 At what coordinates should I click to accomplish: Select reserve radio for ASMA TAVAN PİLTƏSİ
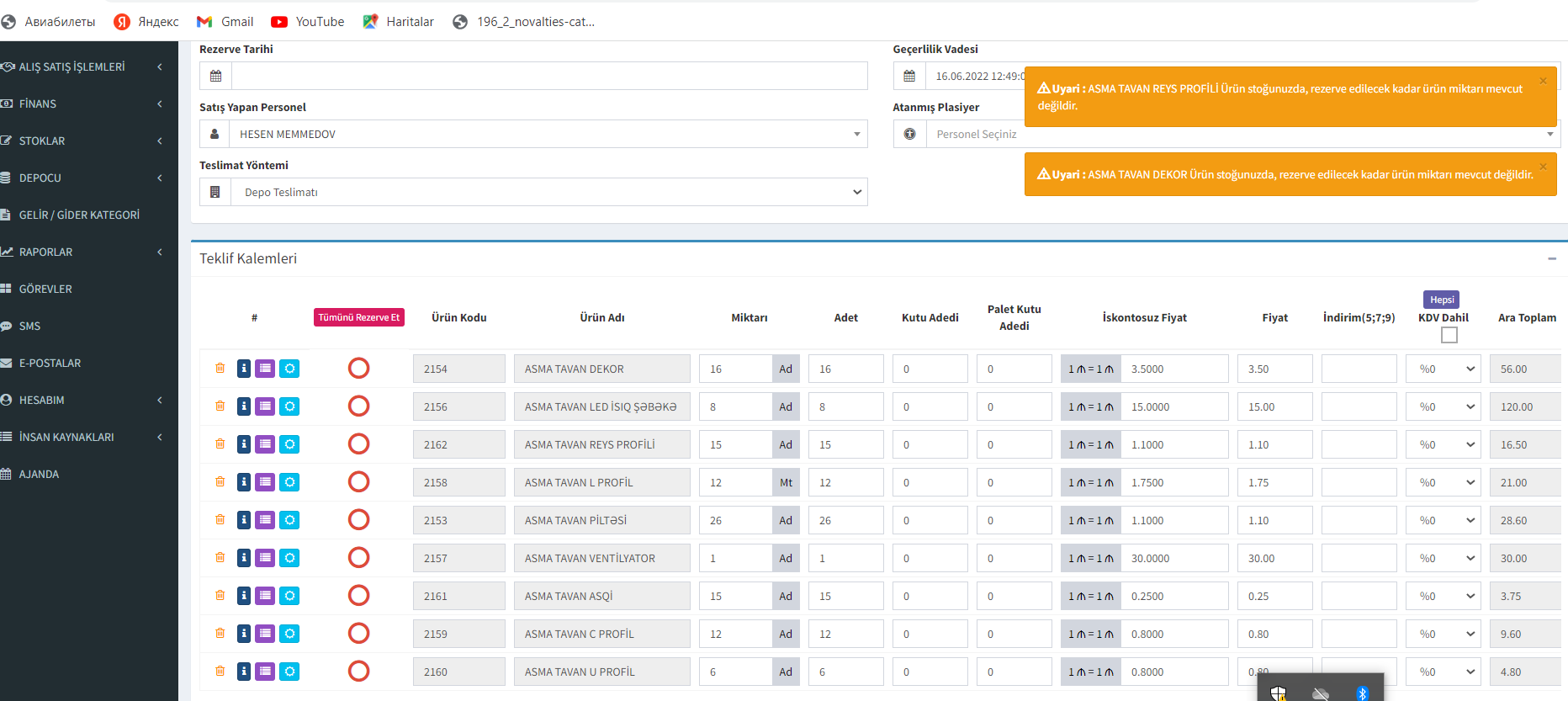359,520
